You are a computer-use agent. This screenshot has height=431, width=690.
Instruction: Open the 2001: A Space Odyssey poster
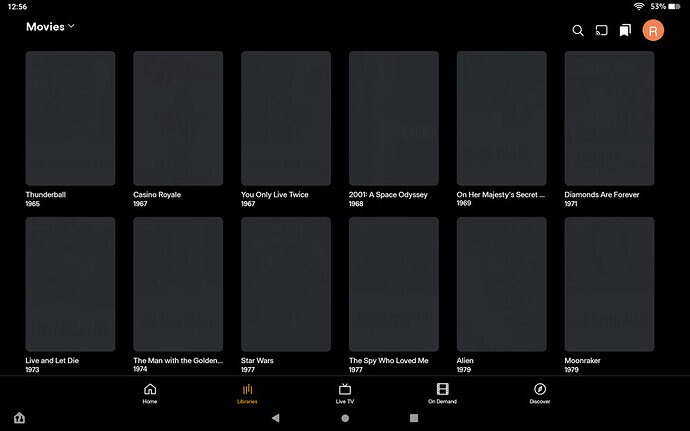(394, 118)
